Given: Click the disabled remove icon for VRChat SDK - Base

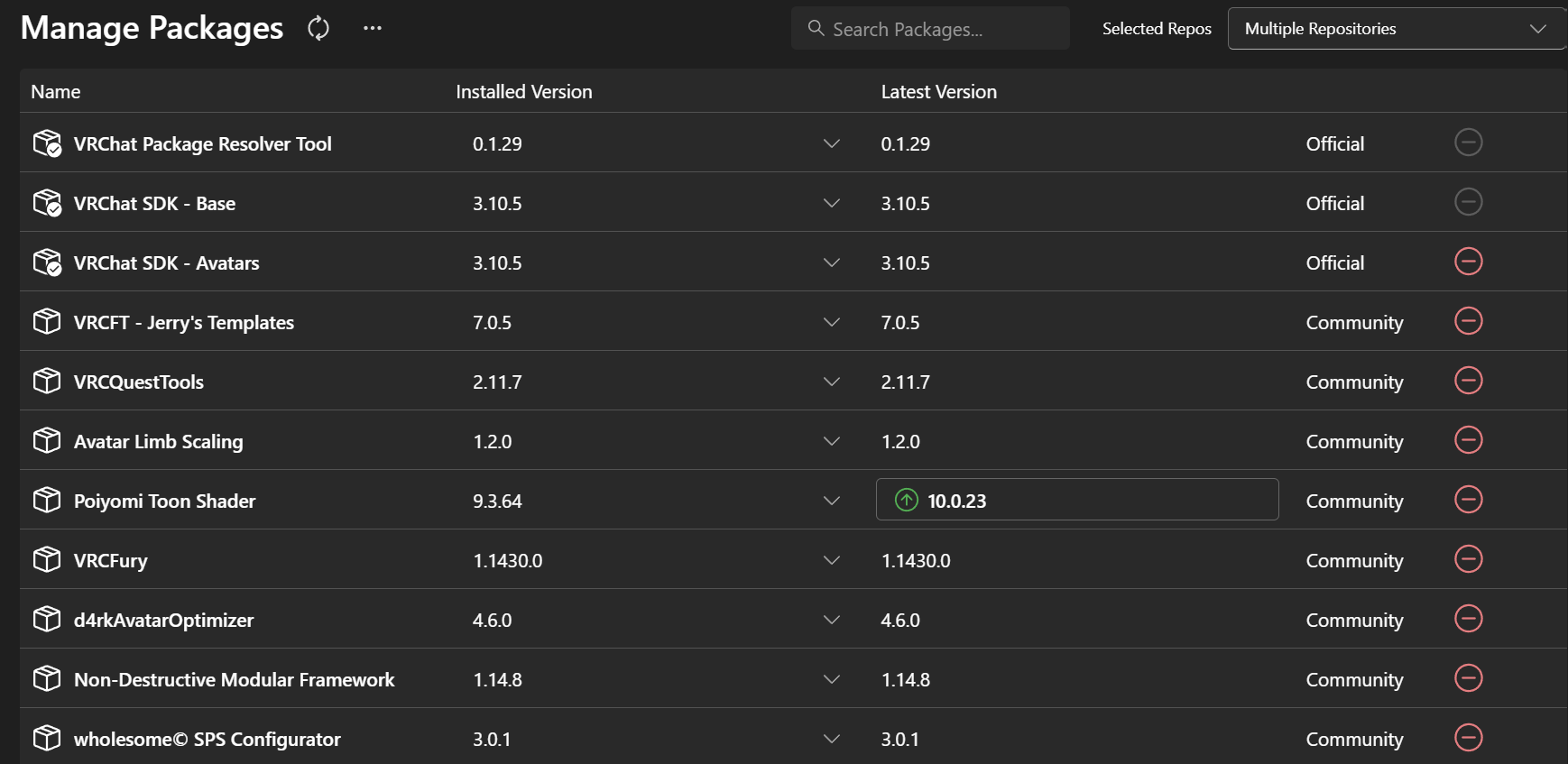Looking at the screenshot, I should click(x=1469, y=202).
